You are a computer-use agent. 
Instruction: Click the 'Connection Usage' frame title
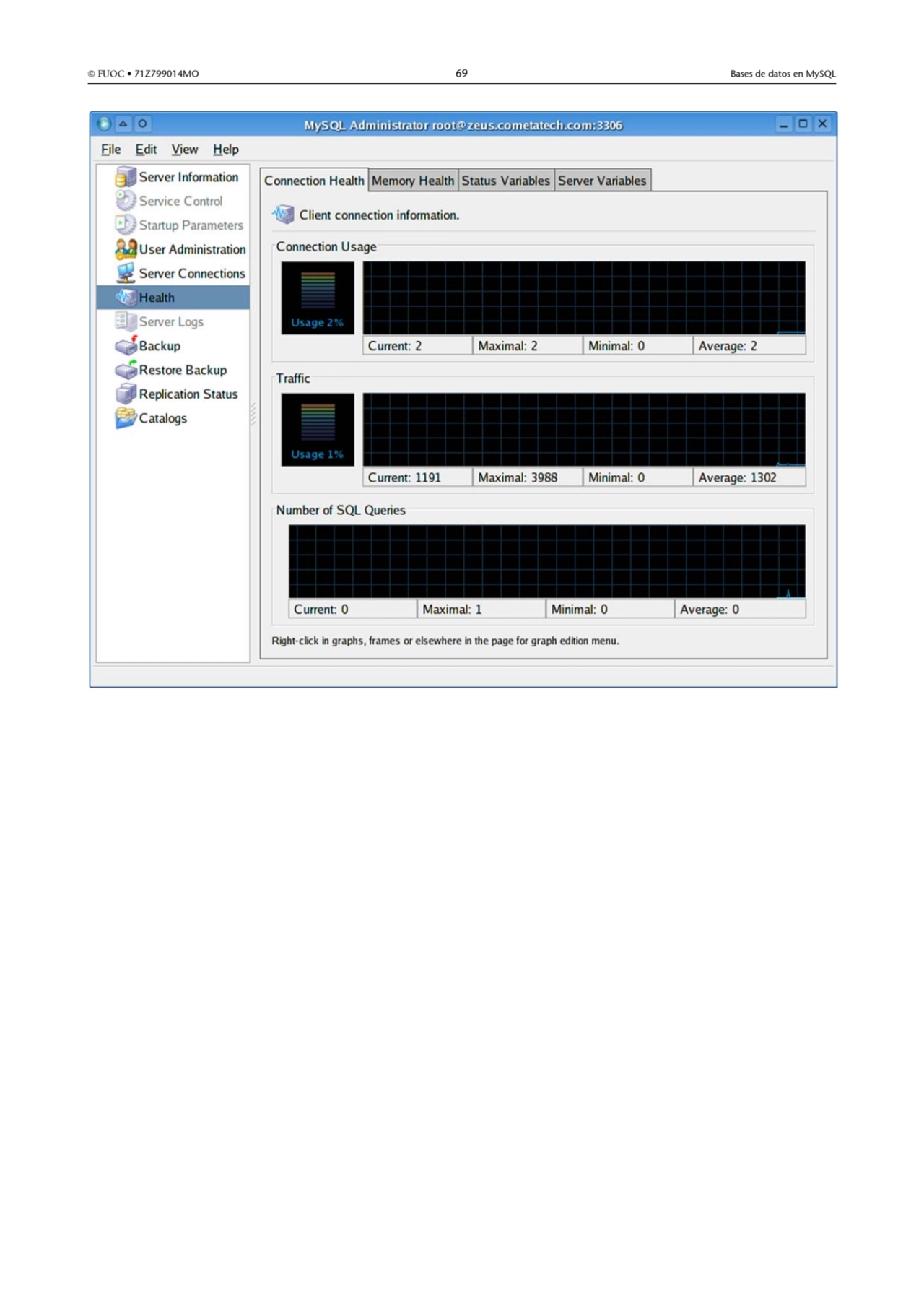tap(326, 247)
